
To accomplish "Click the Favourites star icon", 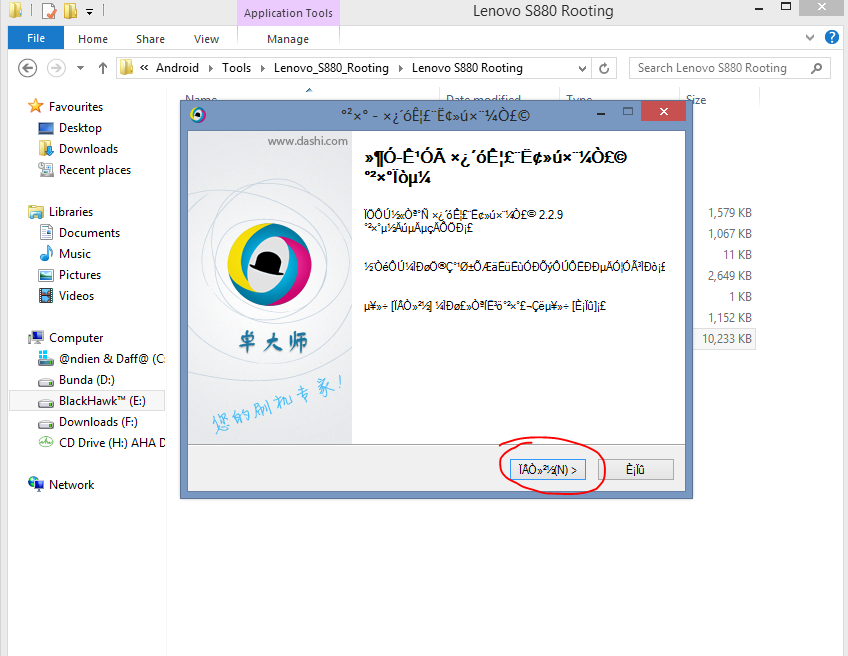I will (x=35, y=106).
